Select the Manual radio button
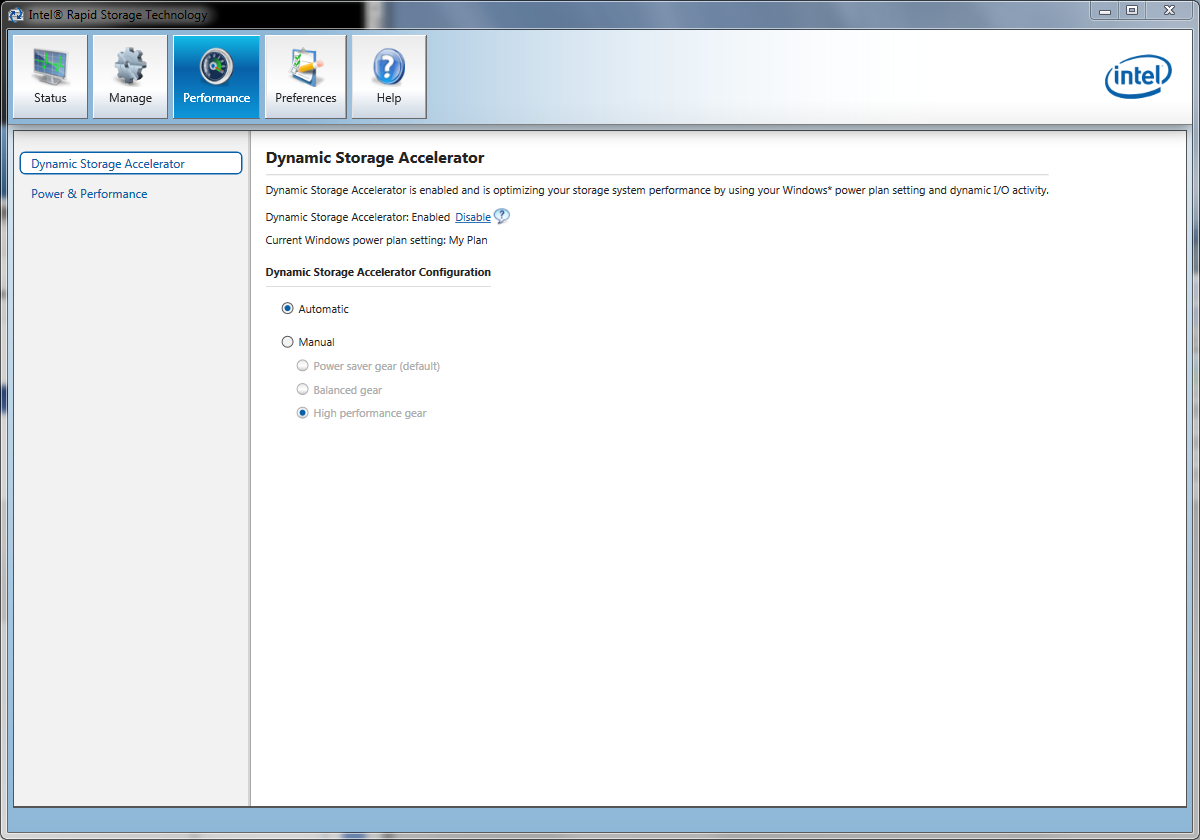 coord(288,342)
